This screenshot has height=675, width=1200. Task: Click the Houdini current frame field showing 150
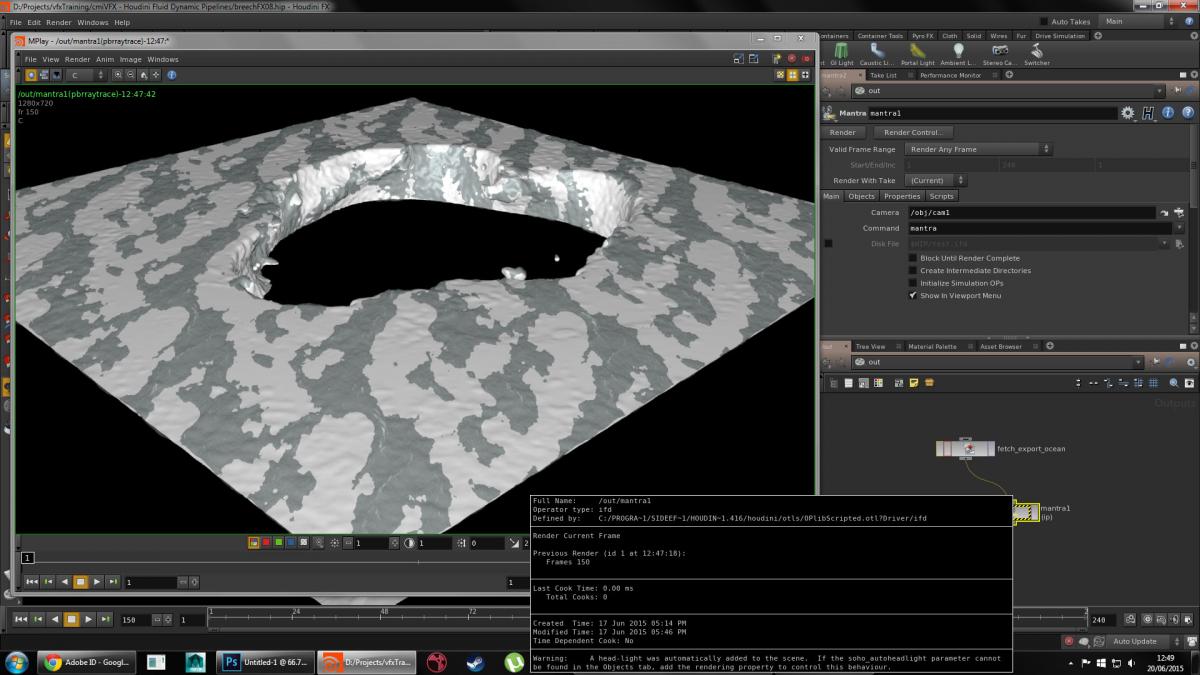click(x=133, y=620)
